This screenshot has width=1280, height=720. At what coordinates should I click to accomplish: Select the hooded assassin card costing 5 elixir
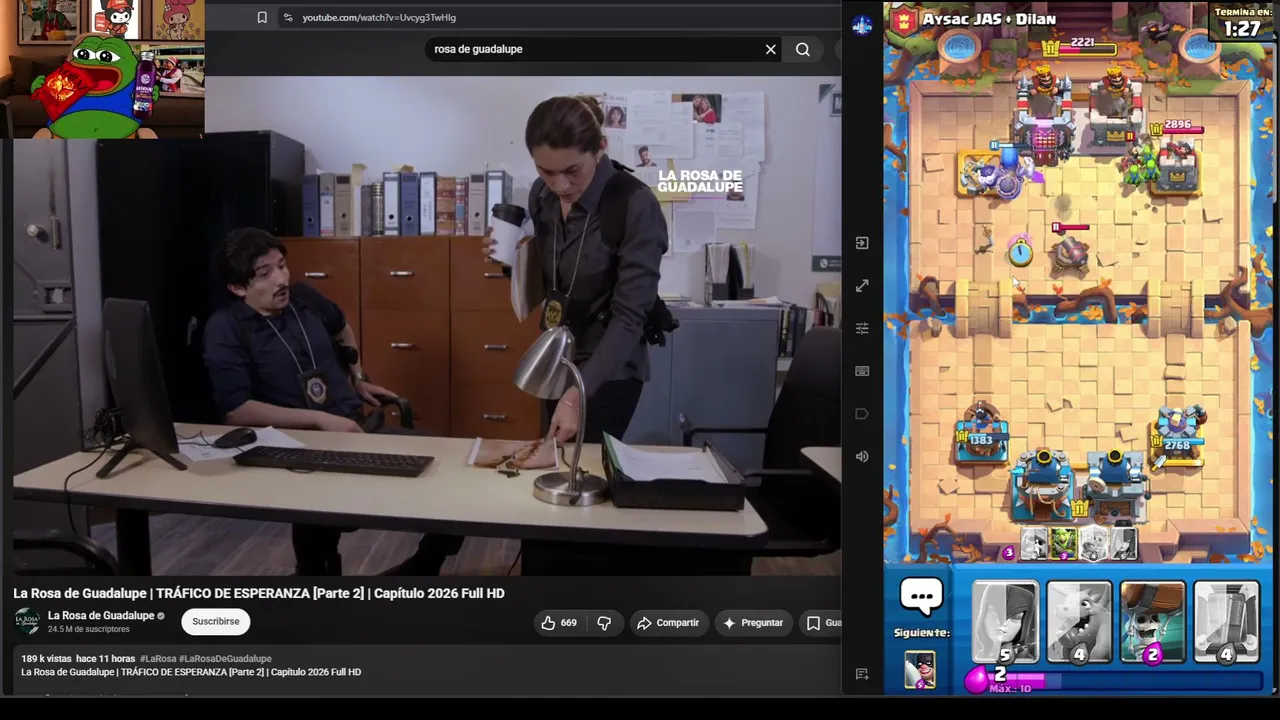pyautogui.click(x=1005, y=622)
